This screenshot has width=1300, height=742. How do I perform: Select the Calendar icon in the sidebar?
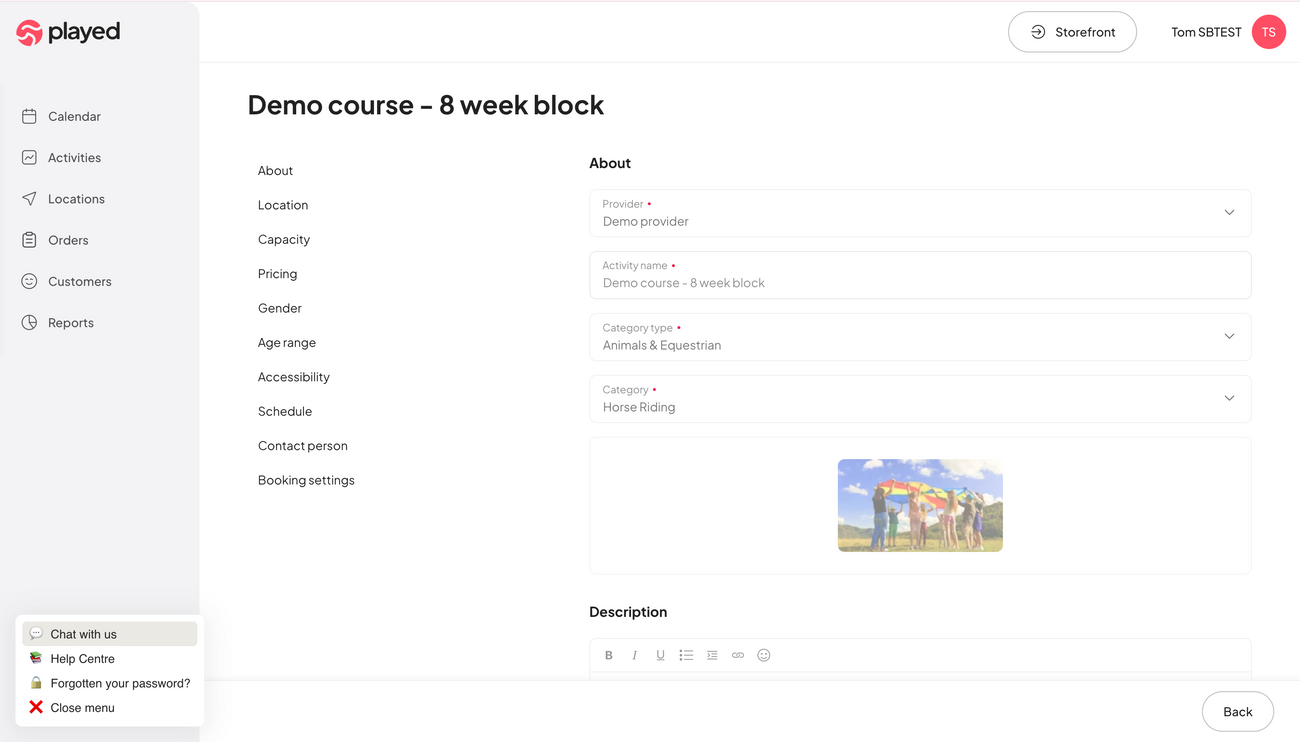pyautogui.click(x=30, y=116)
